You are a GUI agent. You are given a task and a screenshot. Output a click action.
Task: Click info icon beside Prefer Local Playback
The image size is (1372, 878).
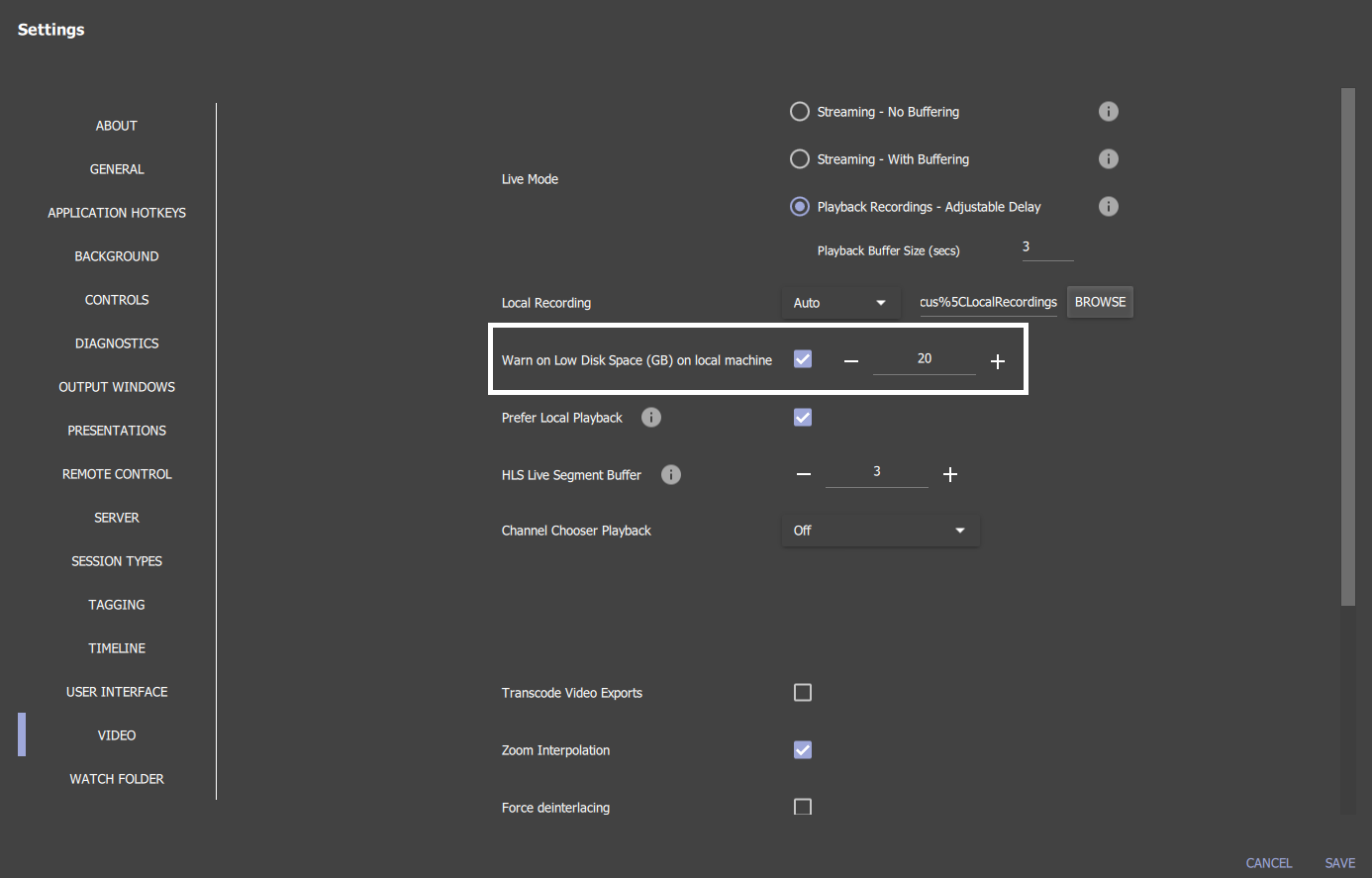click(x=651, y=418)
